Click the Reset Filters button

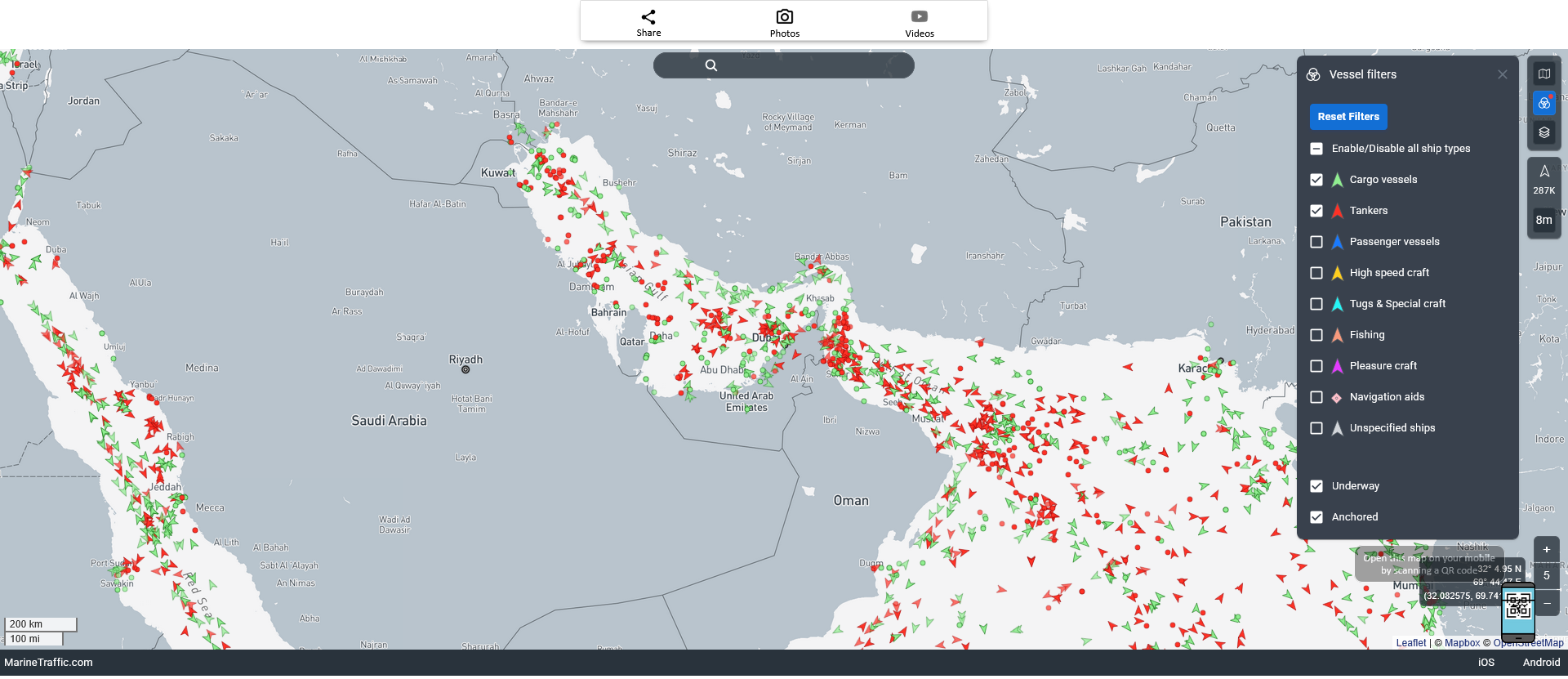click(1348, 117)
